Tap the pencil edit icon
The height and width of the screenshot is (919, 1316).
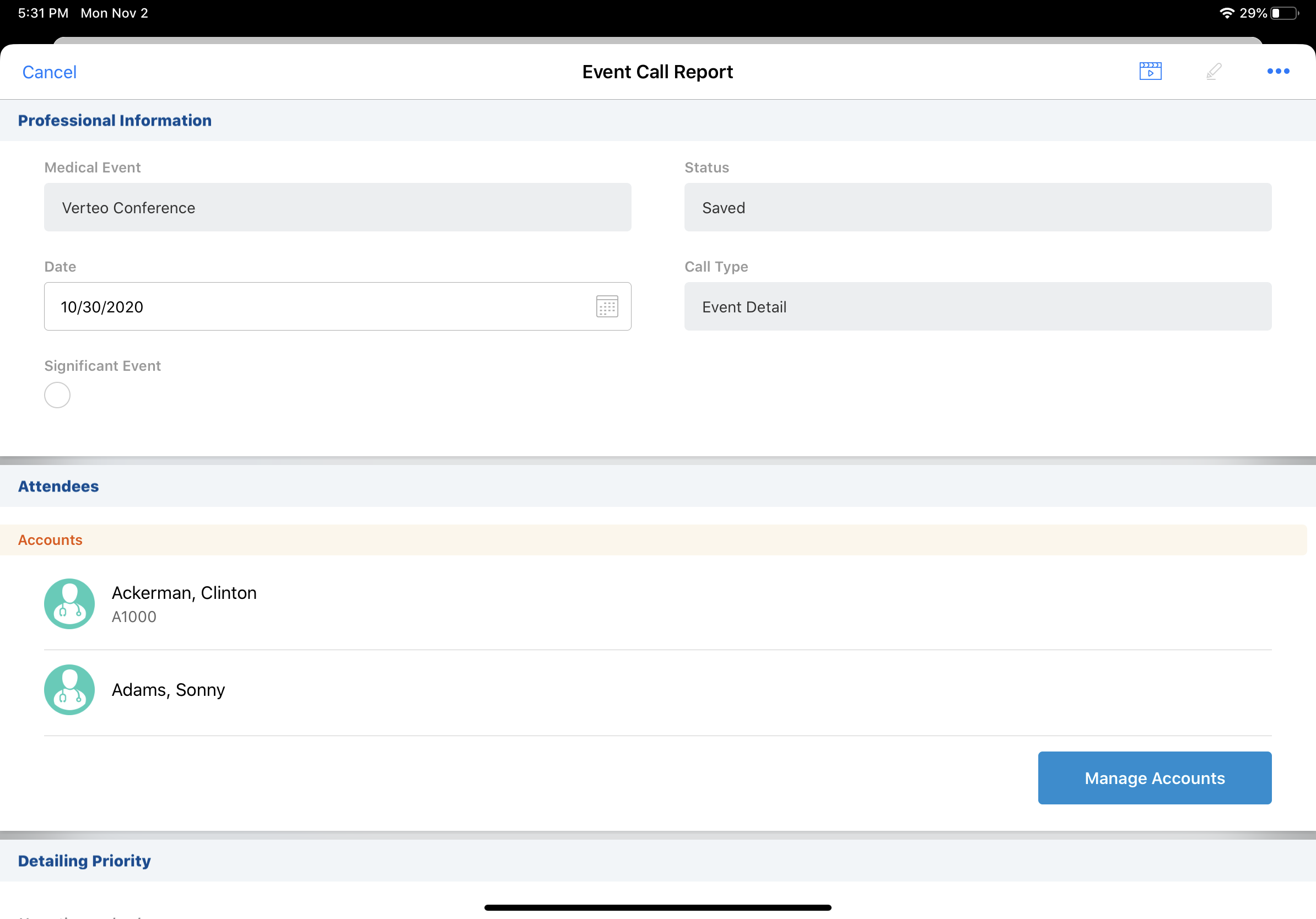pos(1213,72)
